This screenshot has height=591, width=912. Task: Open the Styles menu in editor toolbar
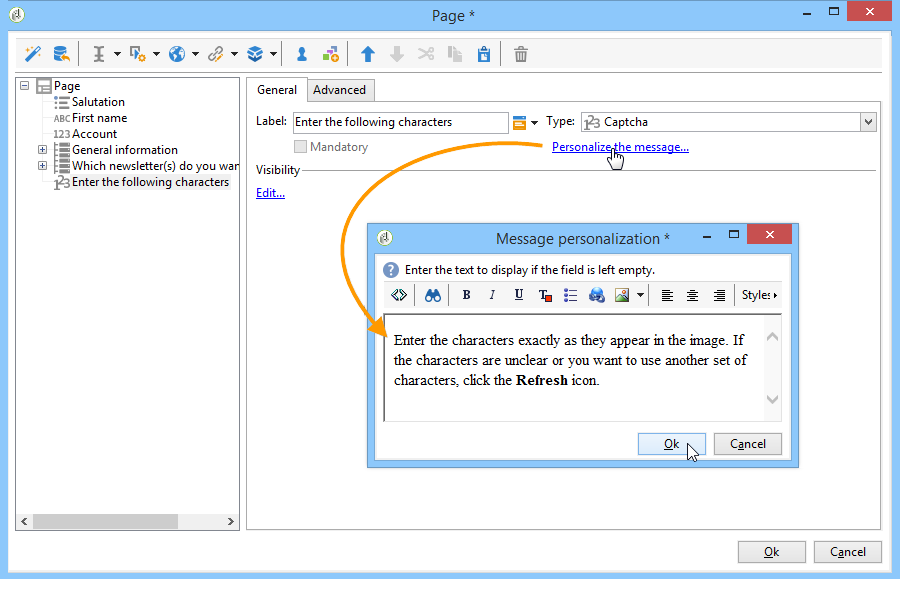click(759, 295)
